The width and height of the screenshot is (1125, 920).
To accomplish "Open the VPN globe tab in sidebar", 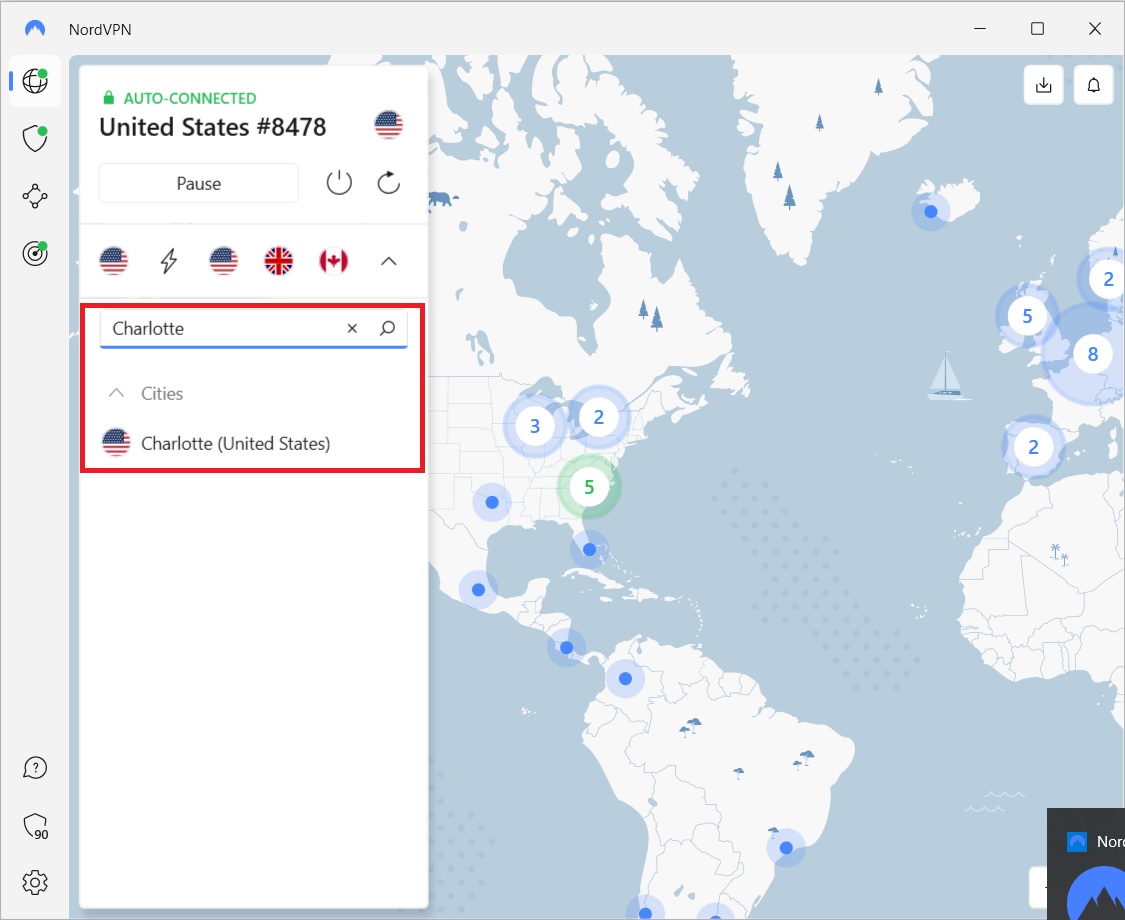I will 34,81.
